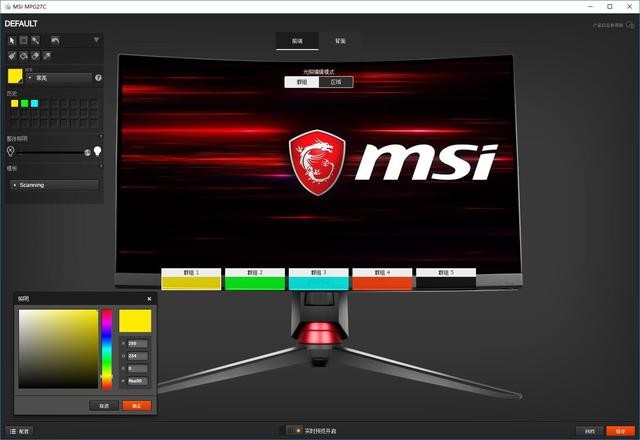Click inside the saturation brightness color field

(58, 349)
